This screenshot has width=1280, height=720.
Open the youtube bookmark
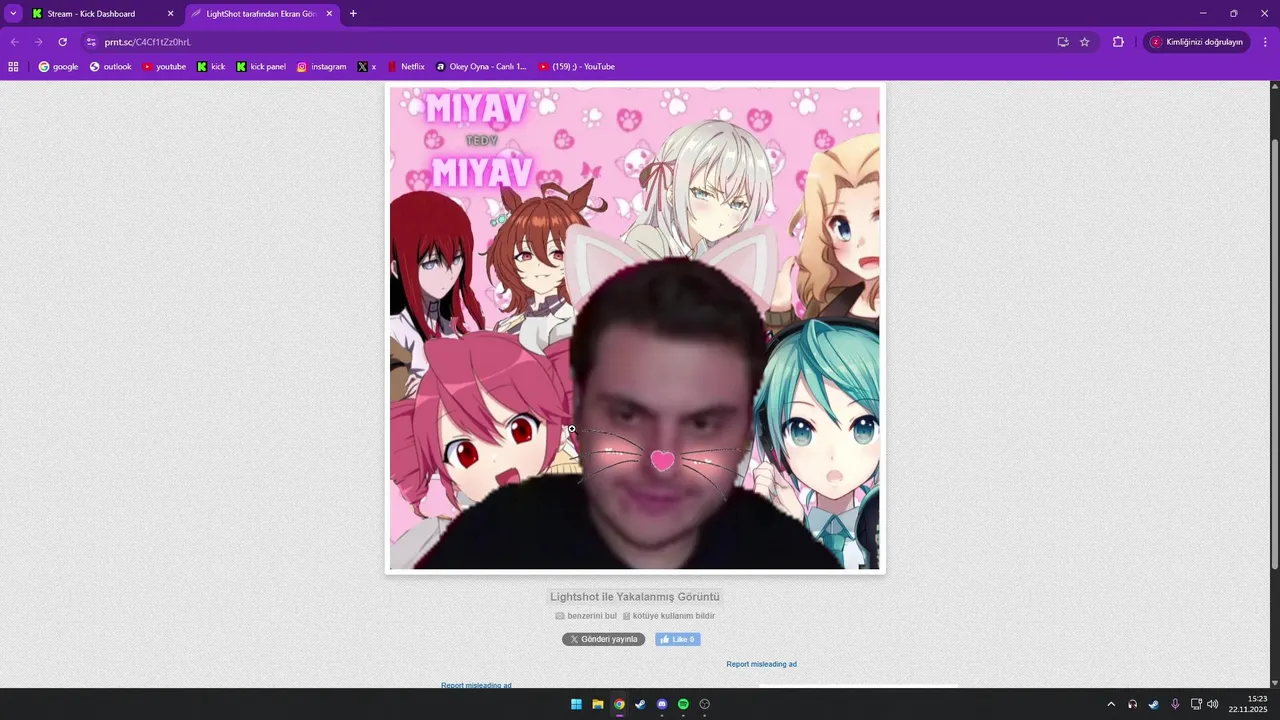click(164, 67)
